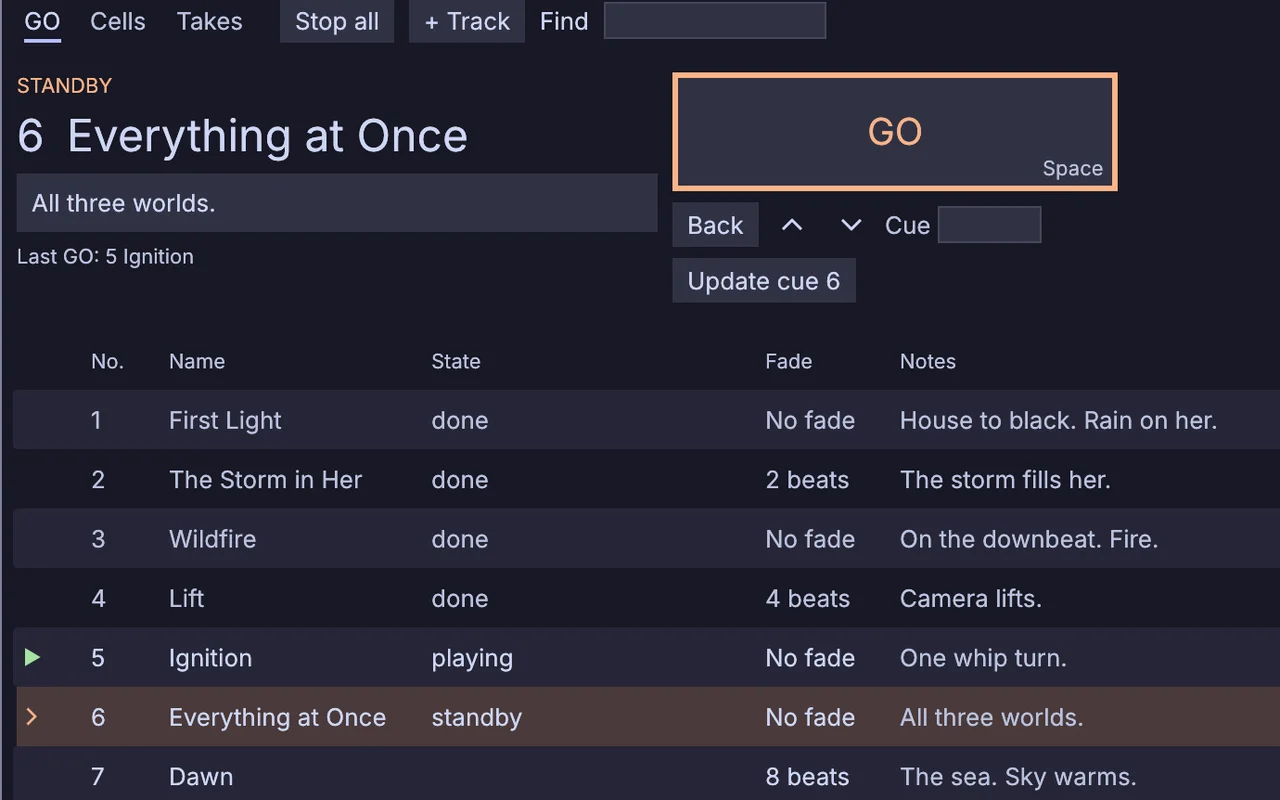Click note 'One whip turn.'
Image resolution: width=1280 pixels, height=800 pixels.
point(983,658)
